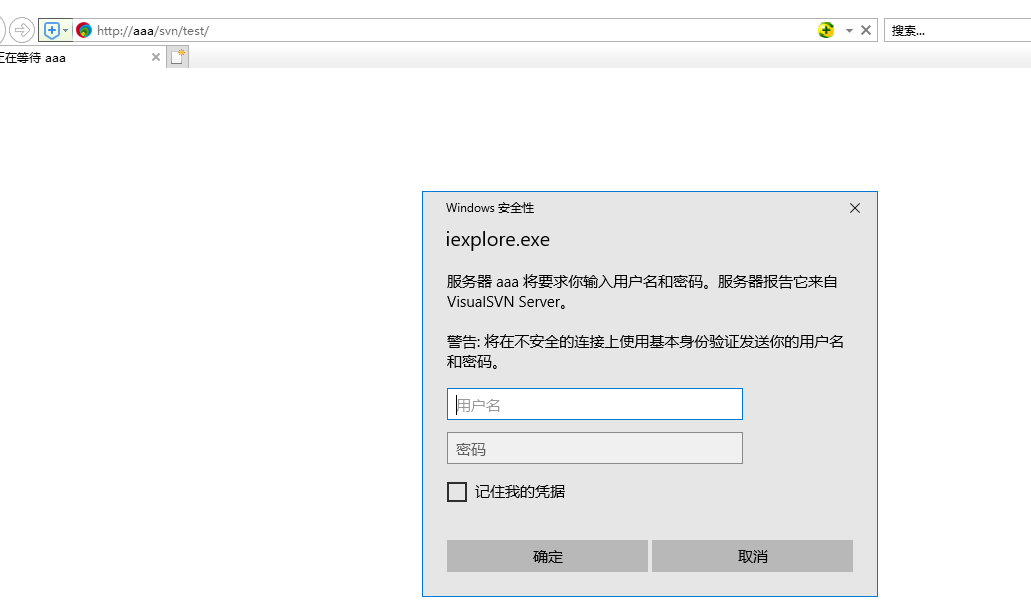Open a new tab with the blank page icon
This screenshot has width=1031, height=600.
(178, 57)
